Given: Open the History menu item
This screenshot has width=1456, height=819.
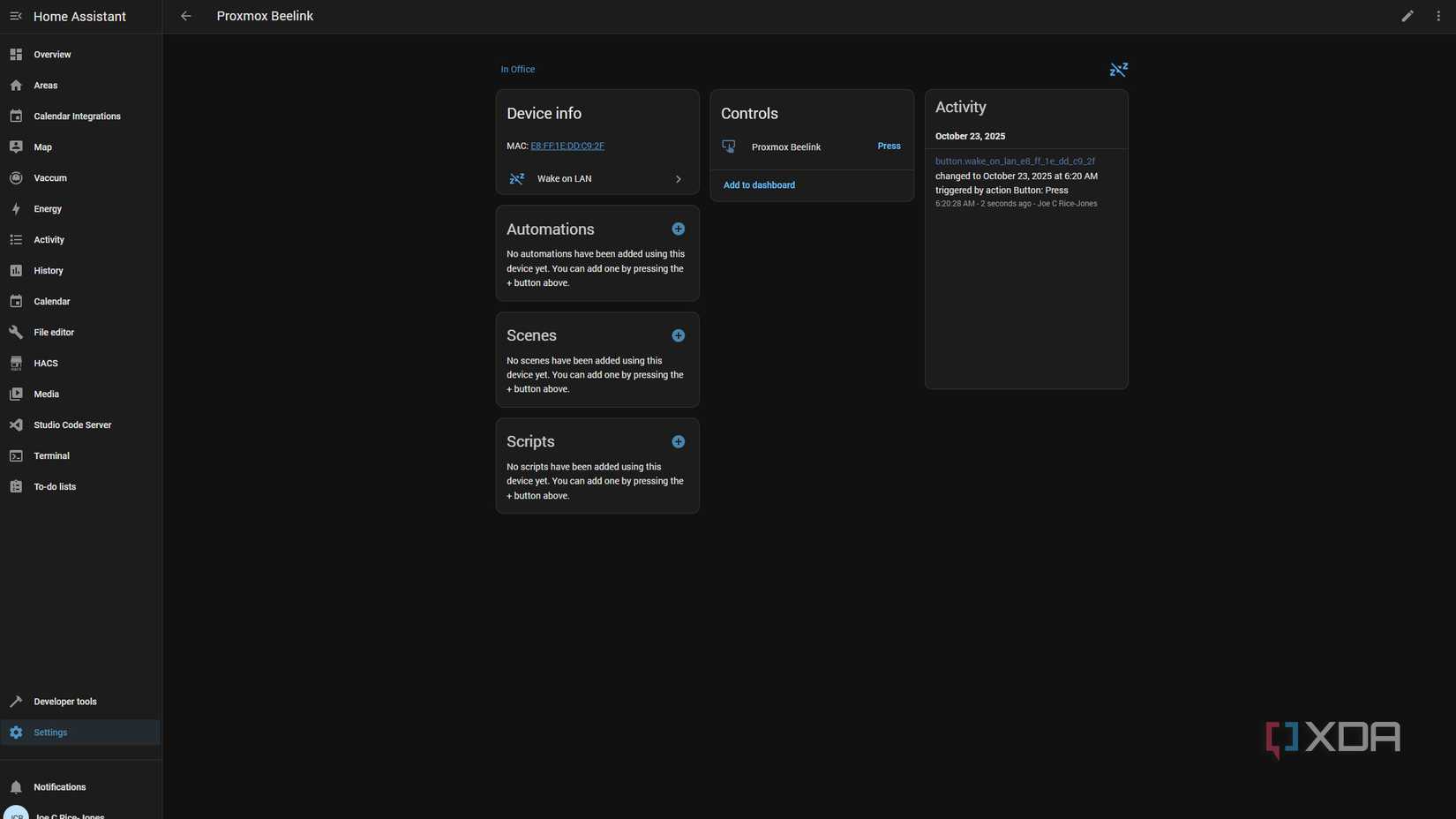Looking at the screenshot, I should pos(80,271).
